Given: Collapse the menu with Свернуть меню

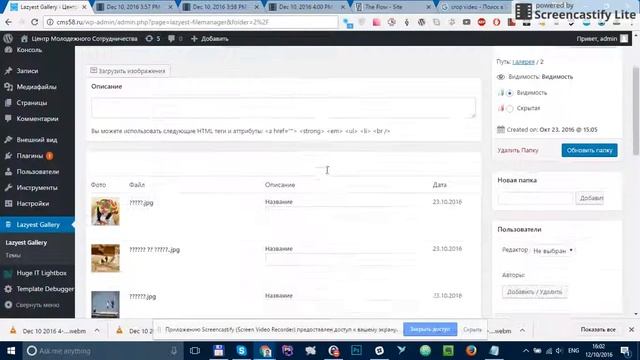Looking at the screenshot, I should click(37, 305).
